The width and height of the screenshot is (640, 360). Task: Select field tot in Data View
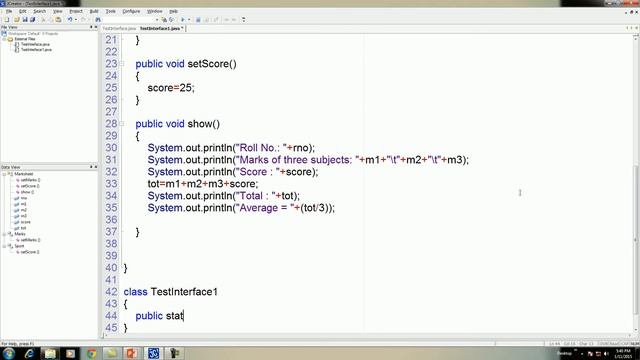[x=23, y=228]
